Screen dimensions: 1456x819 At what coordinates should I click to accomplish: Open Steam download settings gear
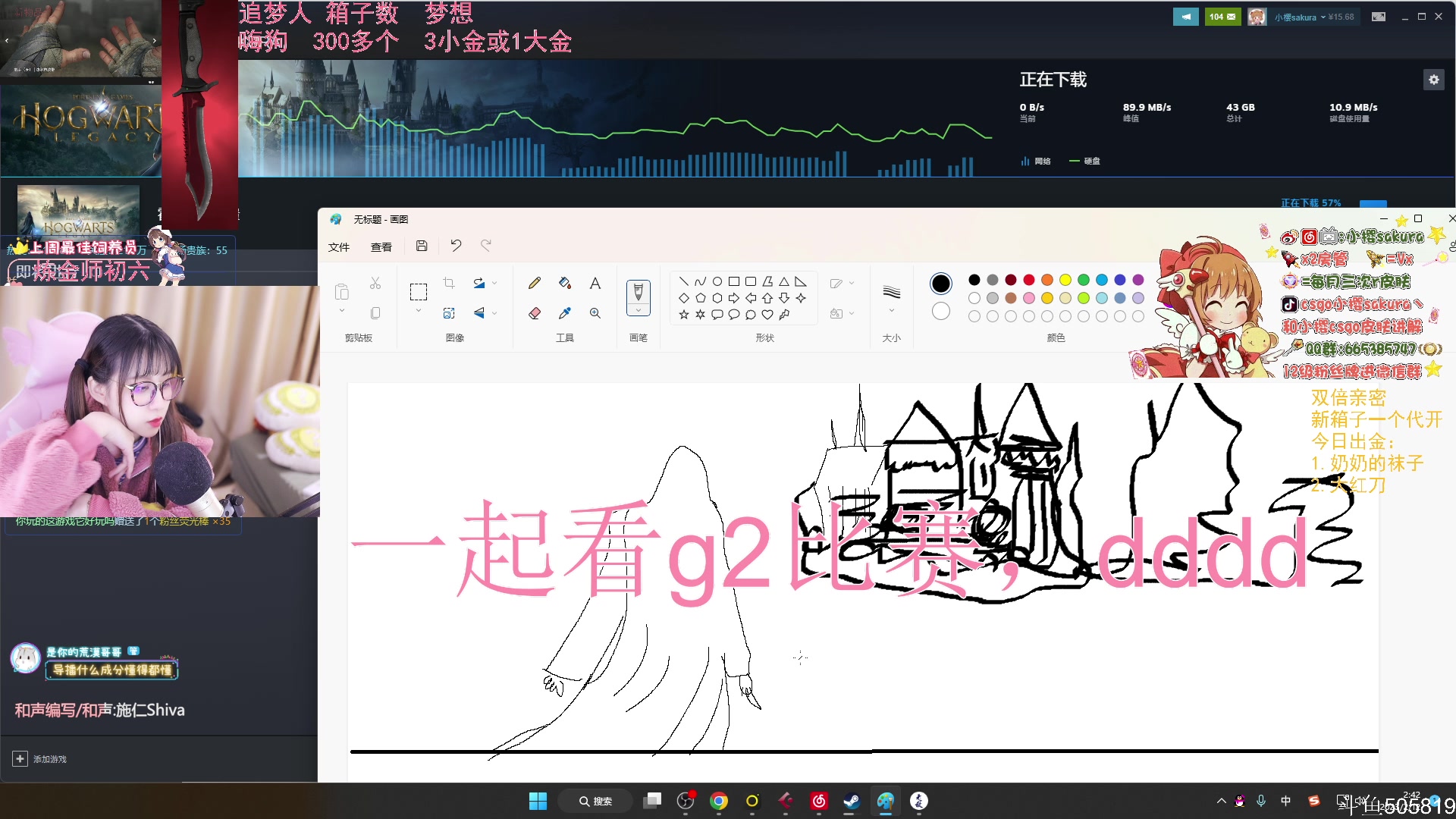point(1433,80)
